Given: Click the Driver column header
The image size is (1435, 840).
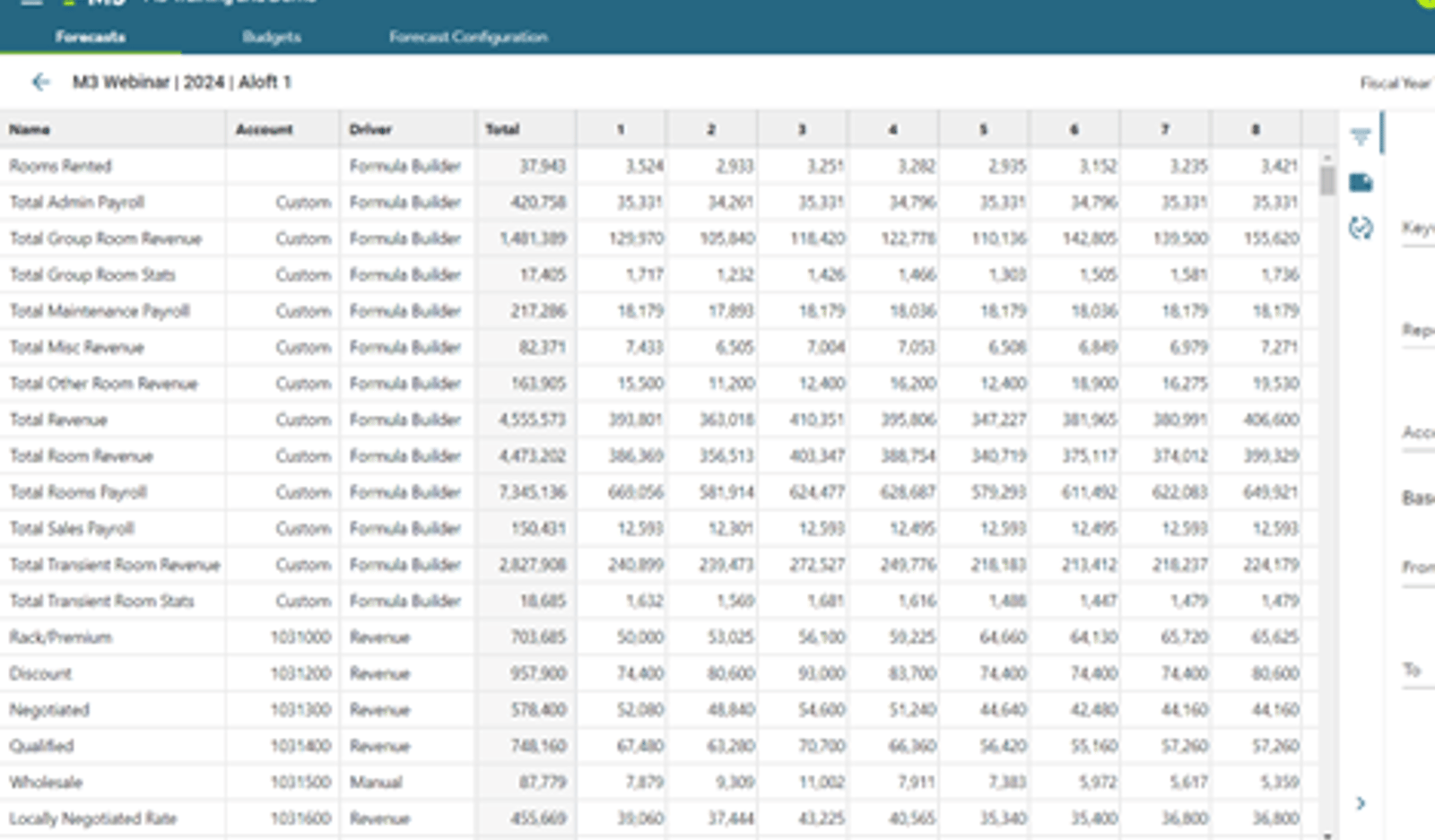Looking at the screenshot, I should [370, 129].
